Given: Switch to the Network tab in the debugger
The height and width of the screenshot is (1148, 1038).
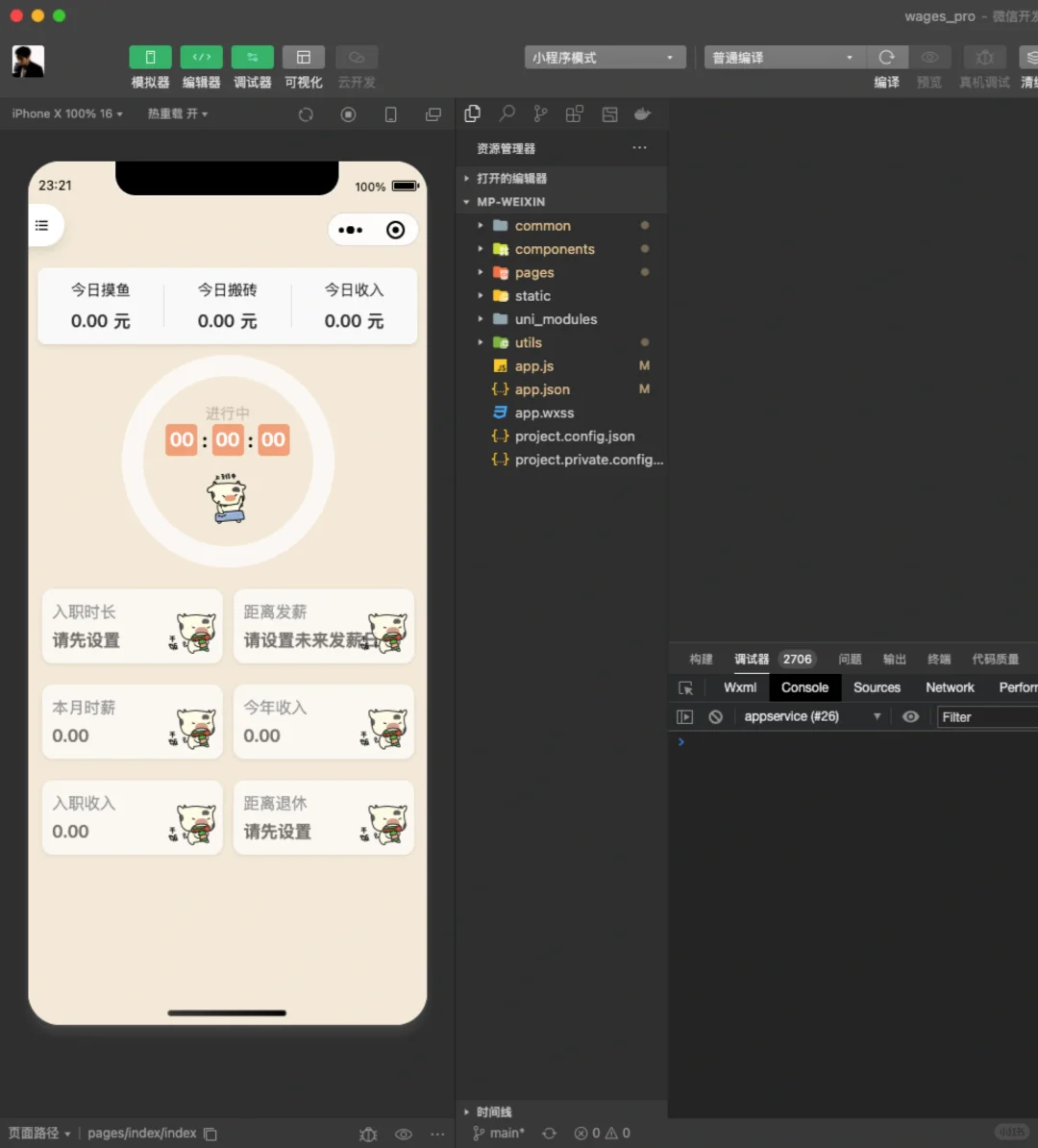Looking at the screenshot, I should point(950,687).
